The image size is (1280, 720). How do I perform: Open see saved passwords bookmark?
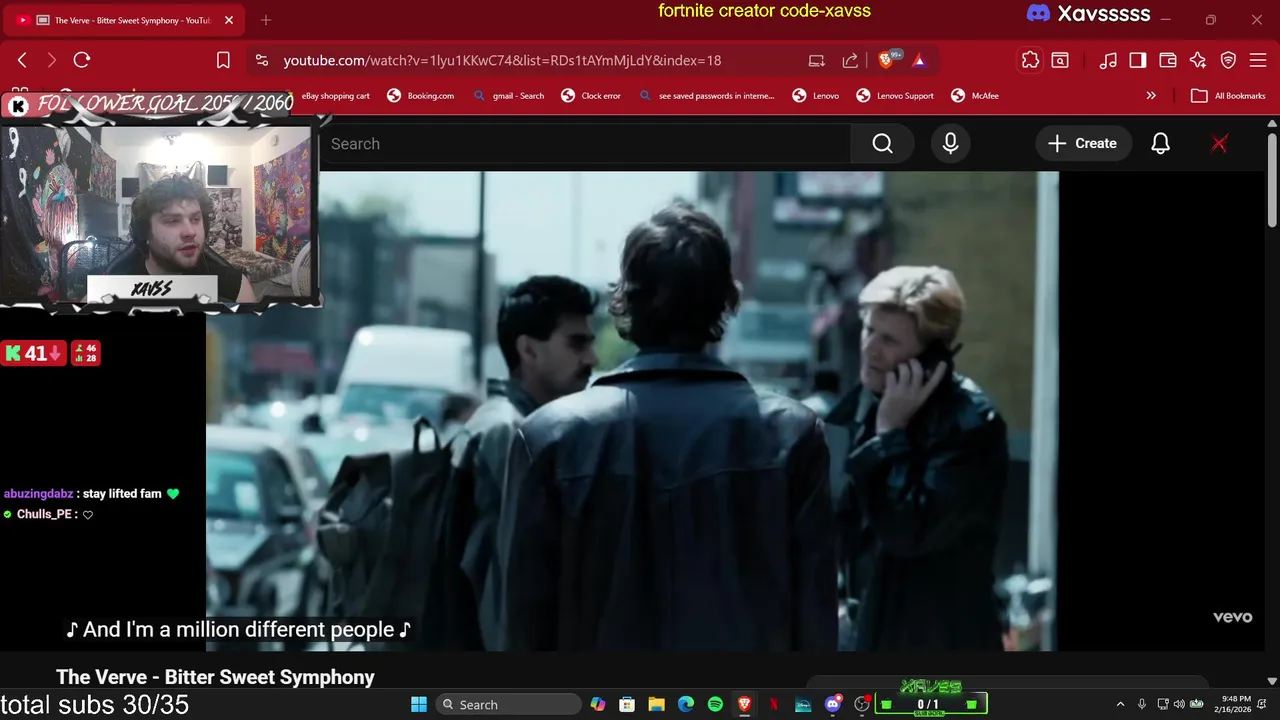coord(708,96)
